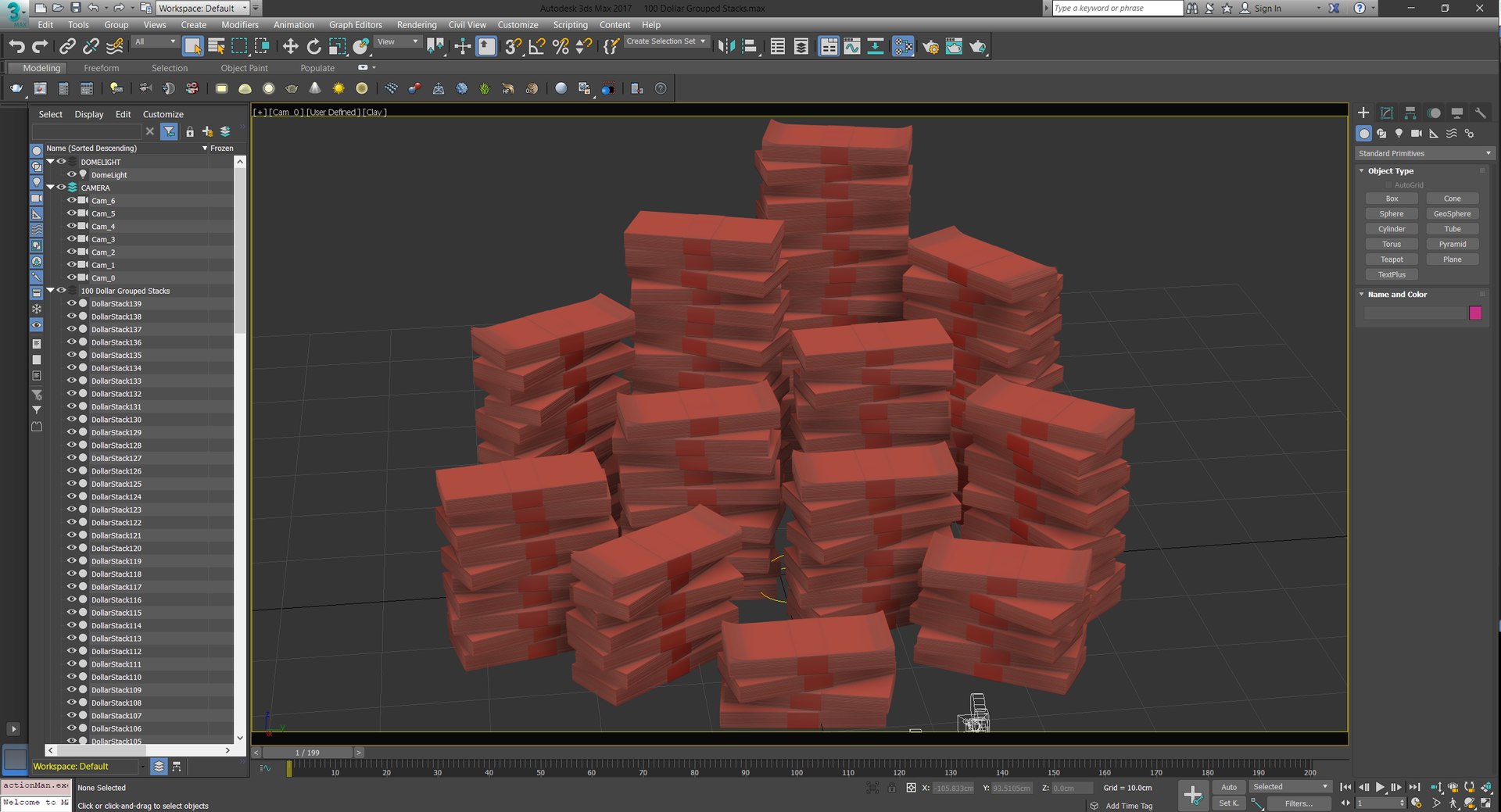Open the Standard Primitives dropdown
The width and height of the screenshot is (1501, 812).
tap(1424, 153)
